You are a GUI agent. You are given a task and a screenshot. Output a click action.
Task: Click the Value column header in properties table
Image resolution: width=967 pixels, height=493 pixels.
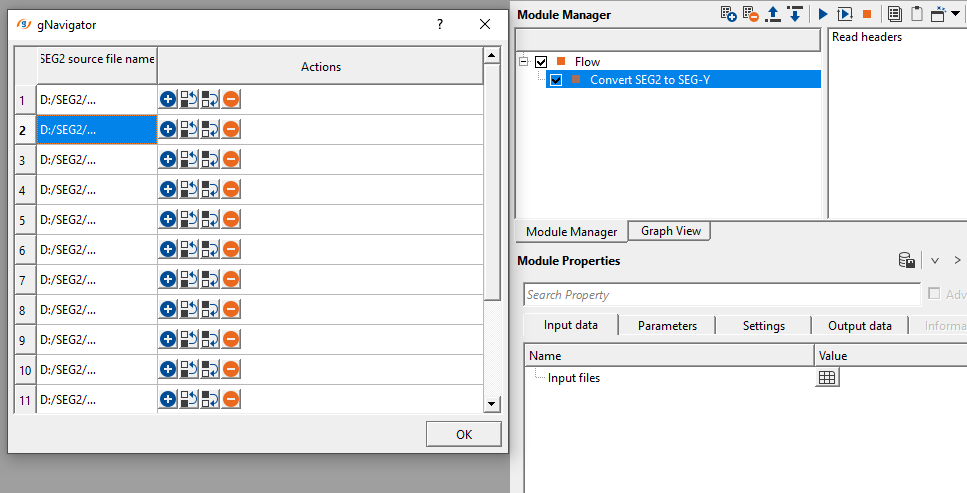click(x=891, y=355)
